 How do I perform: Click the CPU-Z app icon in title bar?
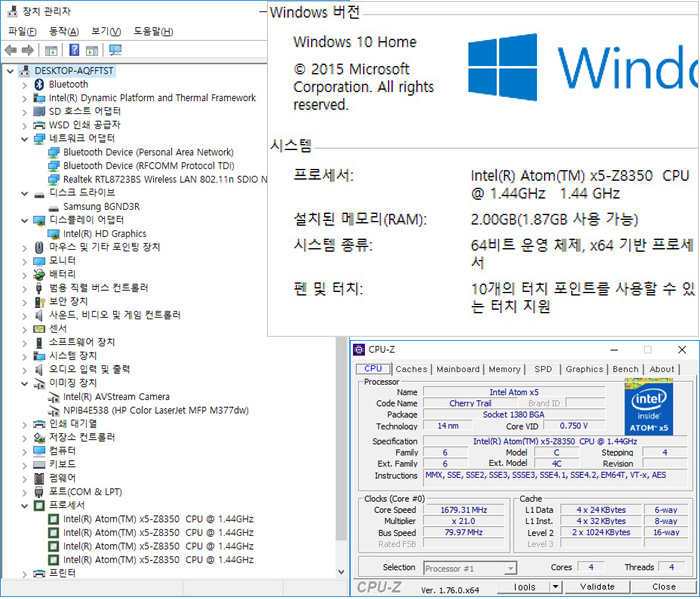pos(359,350)
